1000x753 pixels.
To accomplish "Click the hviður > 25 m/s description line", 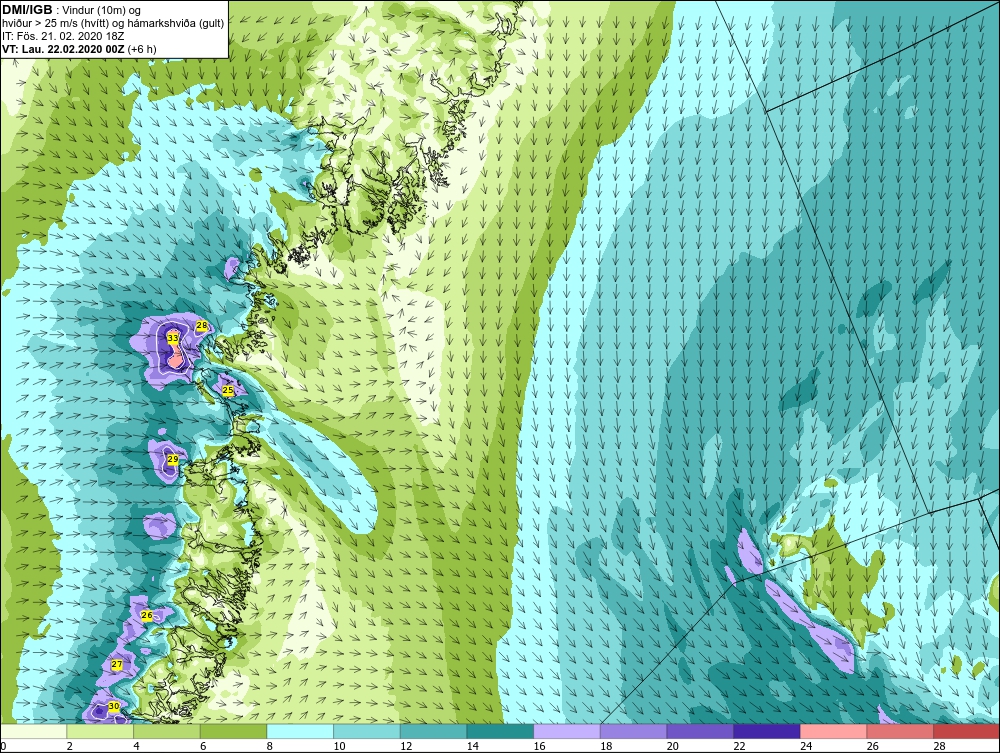I will [113, 24].
